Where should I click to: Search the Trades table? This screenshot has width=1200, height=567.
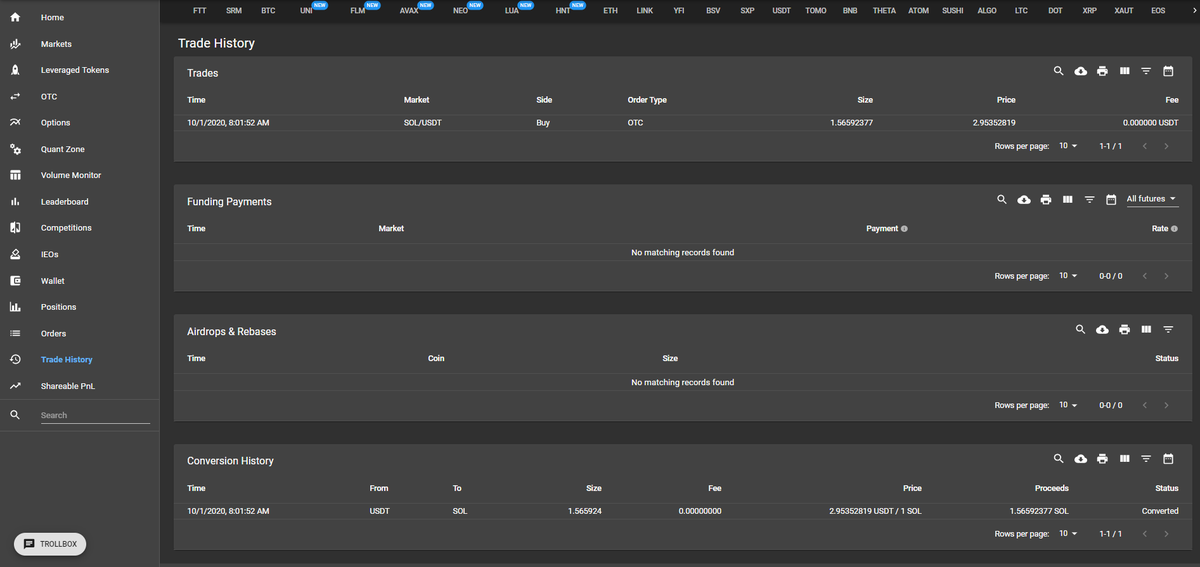click(1059, 71)
